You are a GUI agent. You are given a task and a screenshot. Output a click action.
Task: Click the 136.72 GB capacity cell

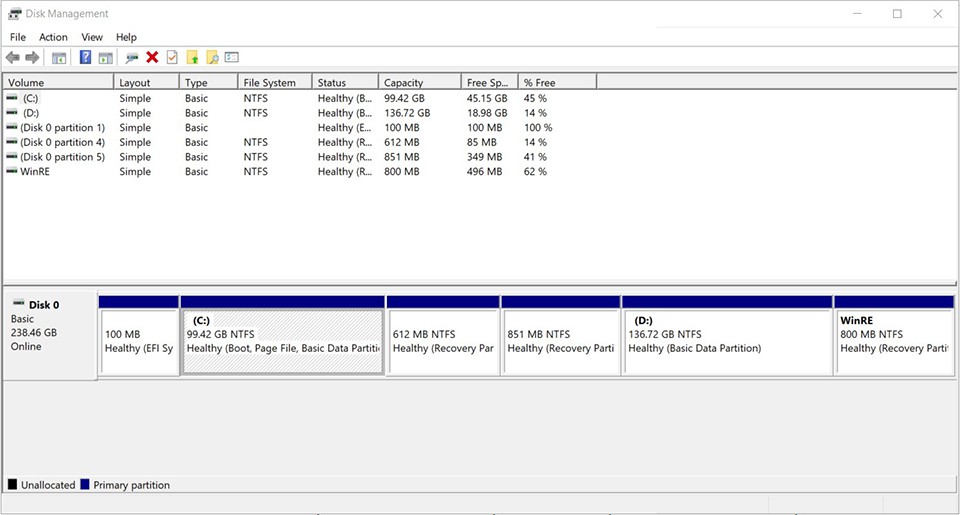click(x=407, y=113)
